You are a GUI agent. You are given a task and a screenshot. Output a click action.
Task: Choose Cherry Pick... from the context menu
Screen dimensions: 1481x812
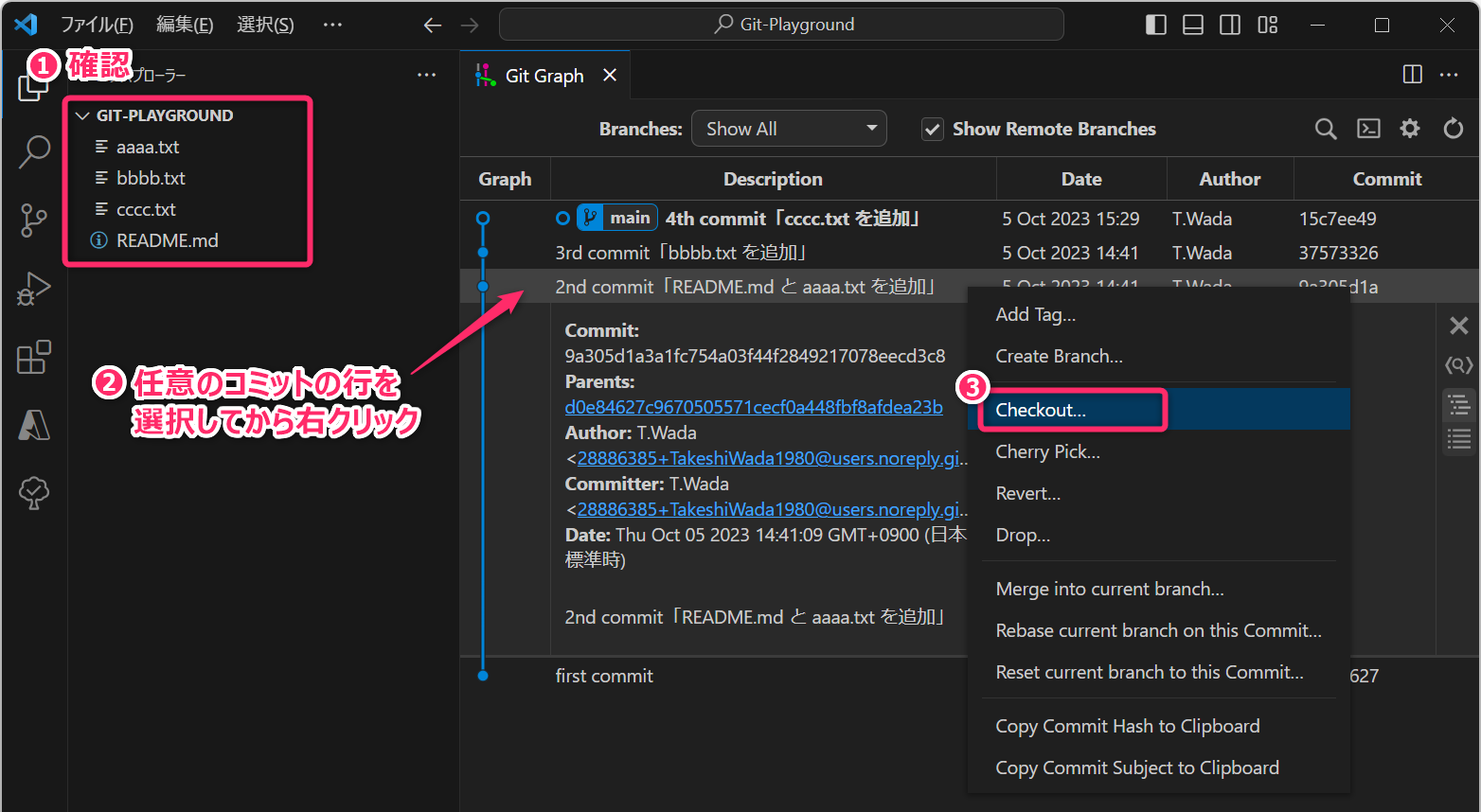point(1047,451)
